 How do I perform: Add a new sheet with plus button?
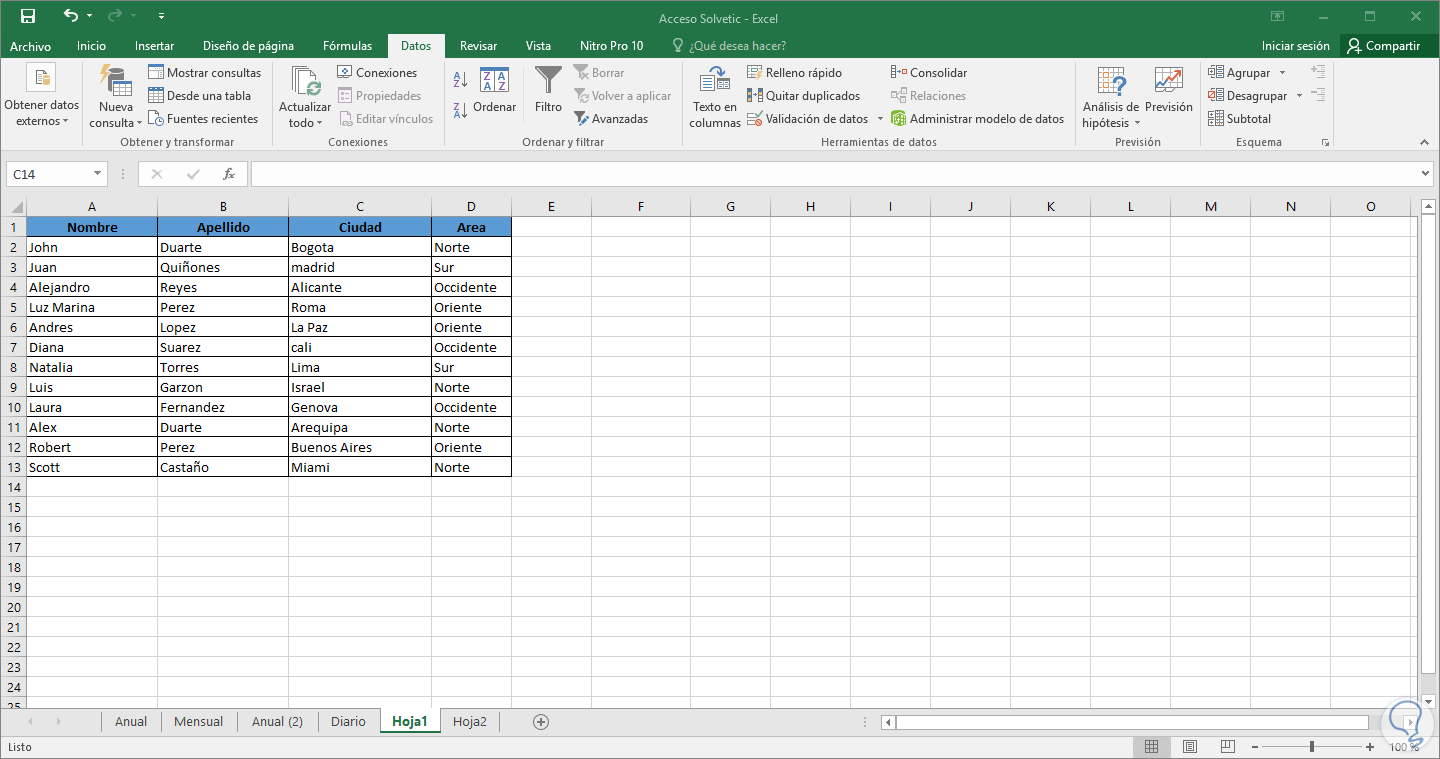[541, 721]
